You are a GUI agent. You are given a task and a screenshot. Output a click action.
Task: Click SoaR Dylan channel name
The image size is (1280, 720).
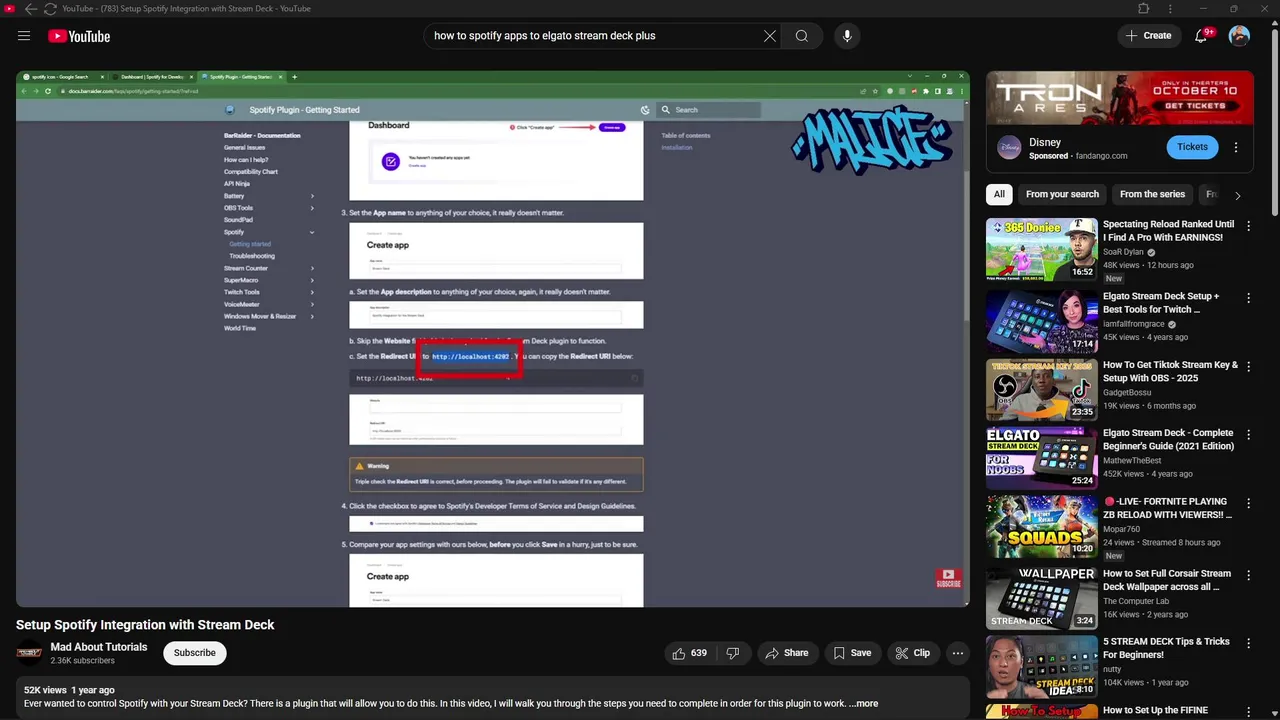[x=1123, y=252]
